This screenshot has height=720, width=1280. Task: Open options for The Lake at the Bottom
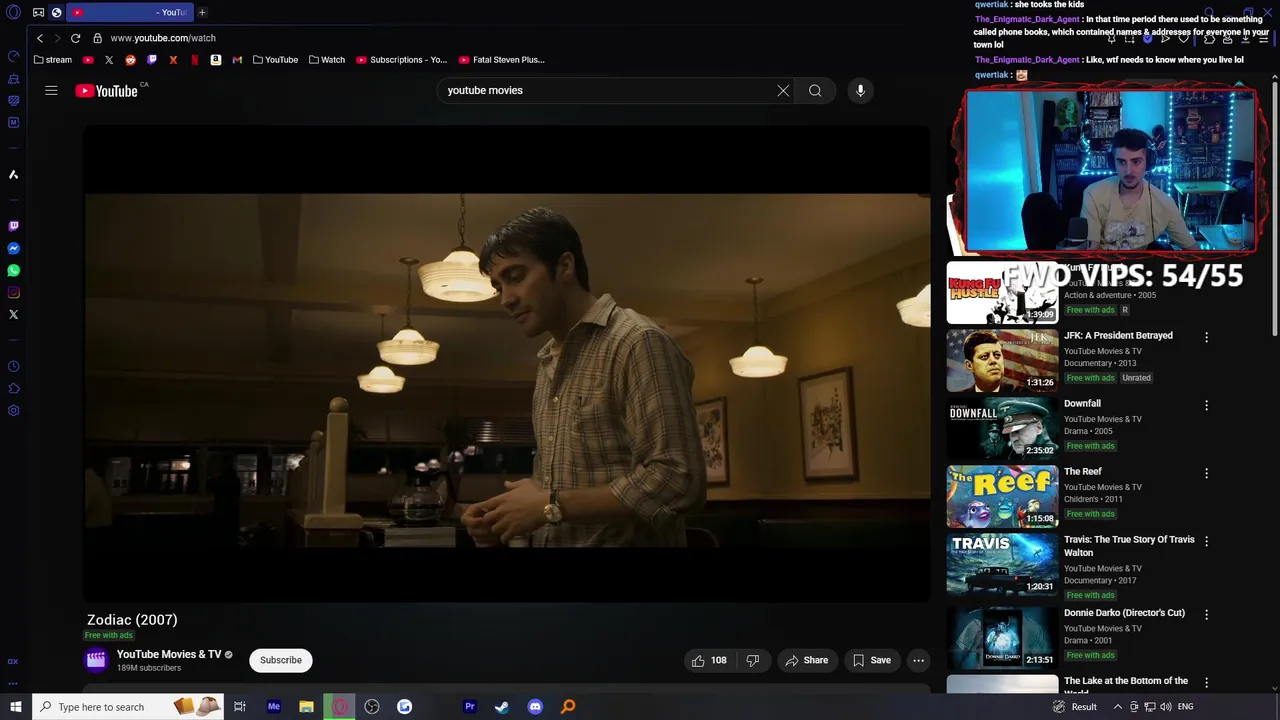click(x=1206, y=682)
